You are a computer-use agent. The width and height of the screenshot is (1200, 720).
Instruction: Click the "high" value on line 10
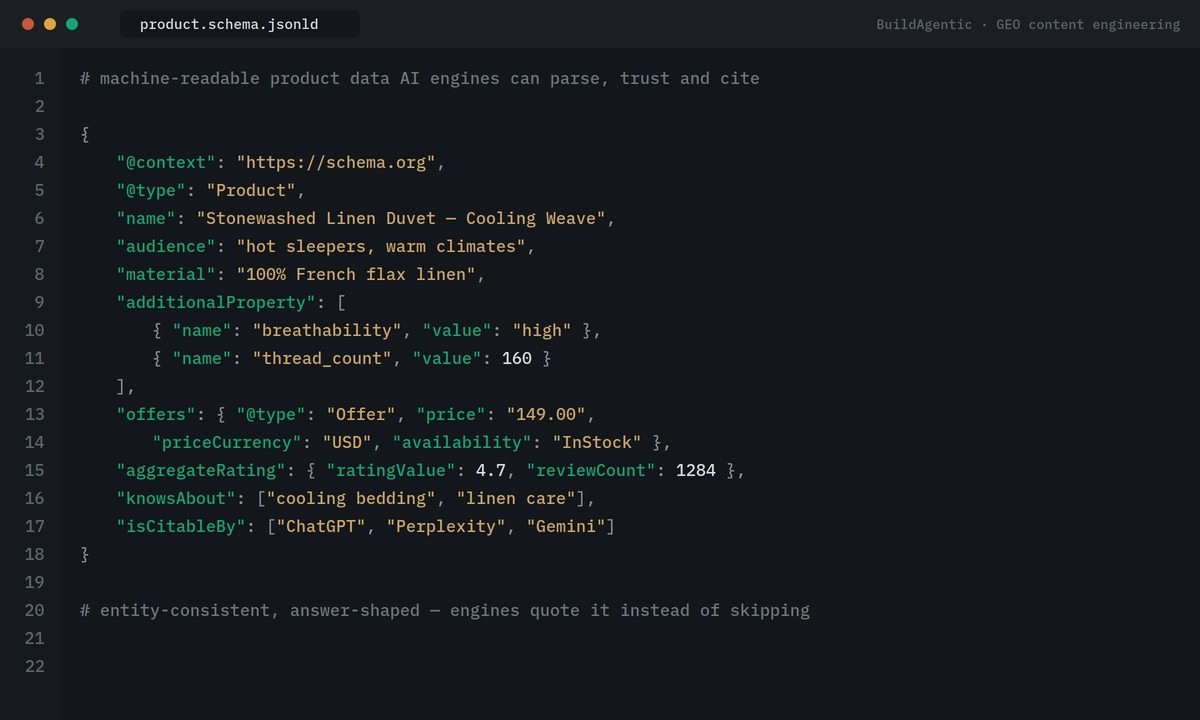click(x=541, y=330)
